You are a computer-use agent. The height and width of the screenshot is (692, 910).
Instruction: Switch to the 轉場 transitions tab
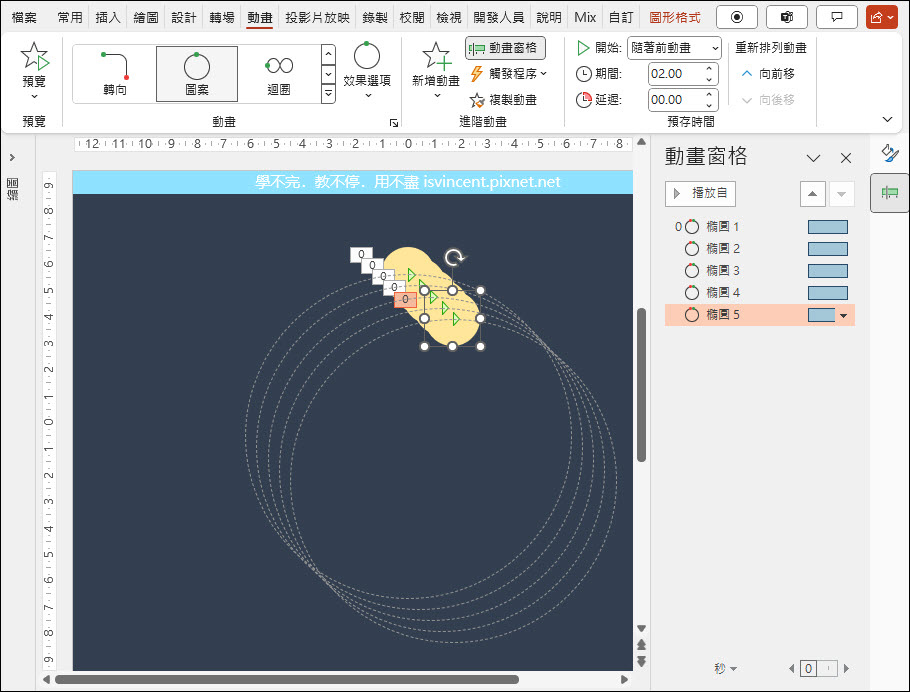pyautogui.click(x=222, y=17)
